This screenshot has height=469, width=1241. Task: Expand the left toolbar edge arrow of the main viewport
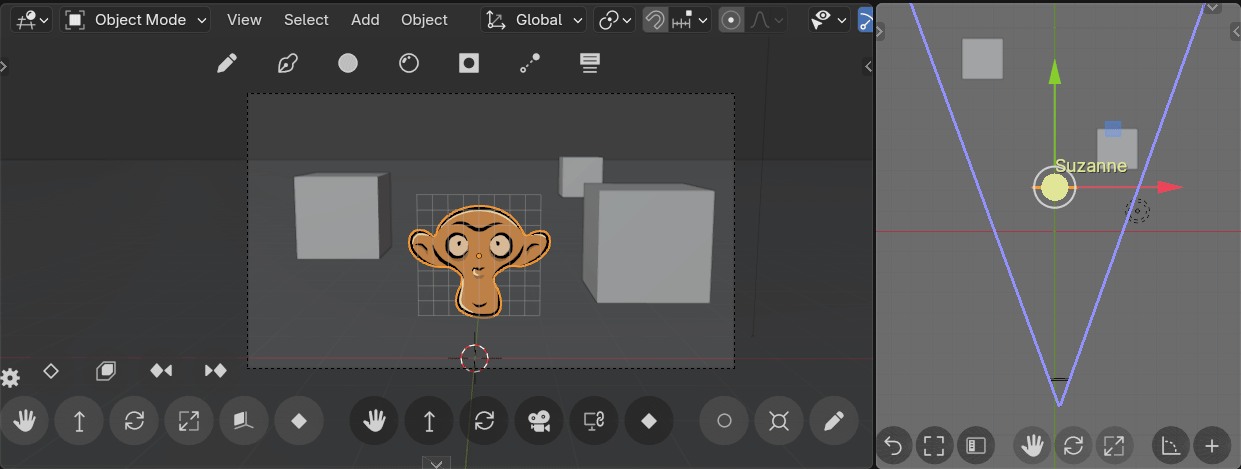click(4, 67)
